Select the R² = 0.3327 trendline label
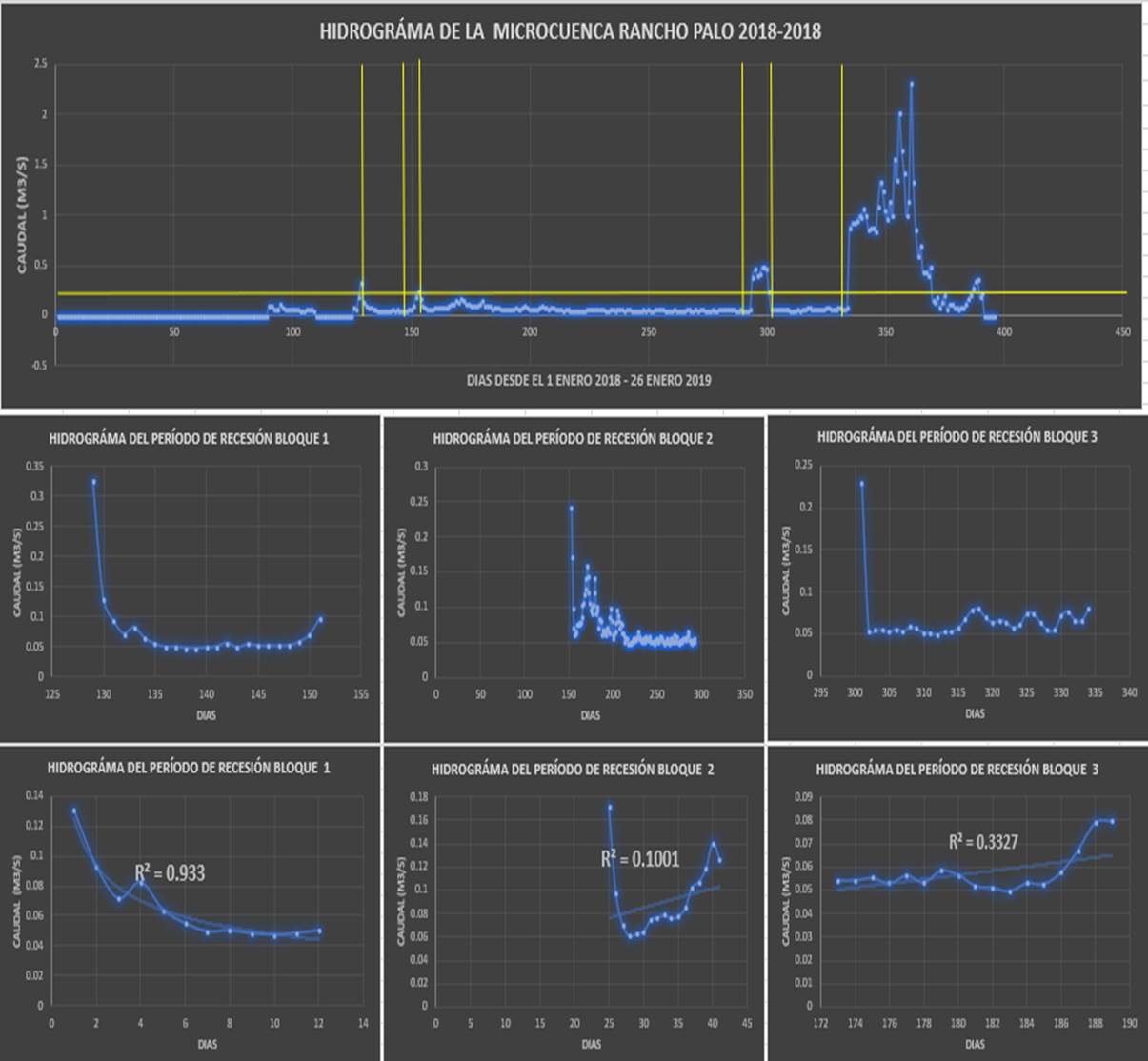The height and width of the screenshot is (1061, 1148). tap(983, 842)
